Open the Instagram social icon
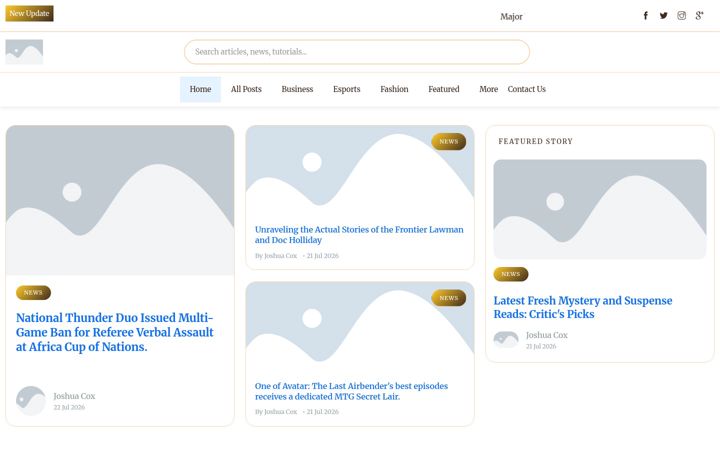Screen dimensions: 720x450 pyautogui.click(x=681, y=16)
